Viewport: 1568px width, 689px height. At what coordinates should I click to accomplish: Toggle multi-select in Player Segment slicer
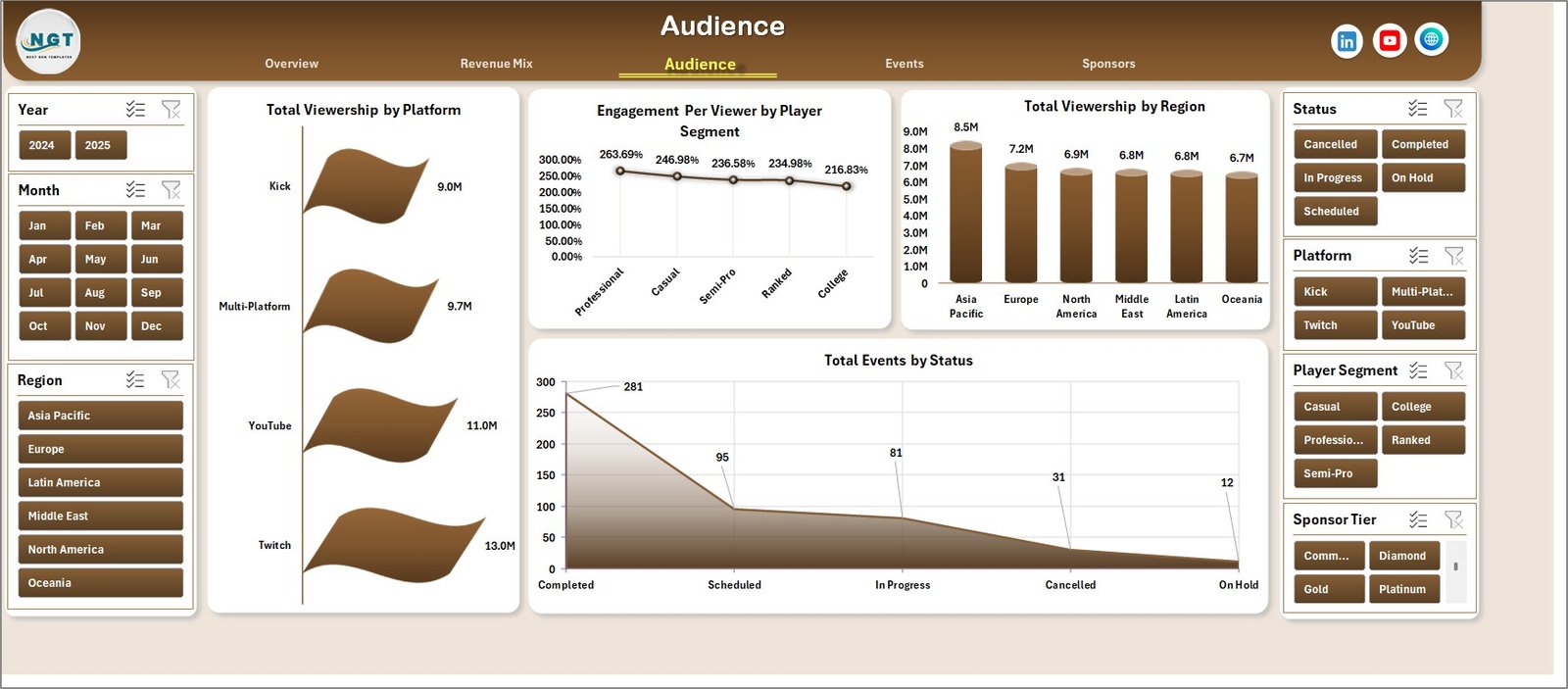point(1418,370)
